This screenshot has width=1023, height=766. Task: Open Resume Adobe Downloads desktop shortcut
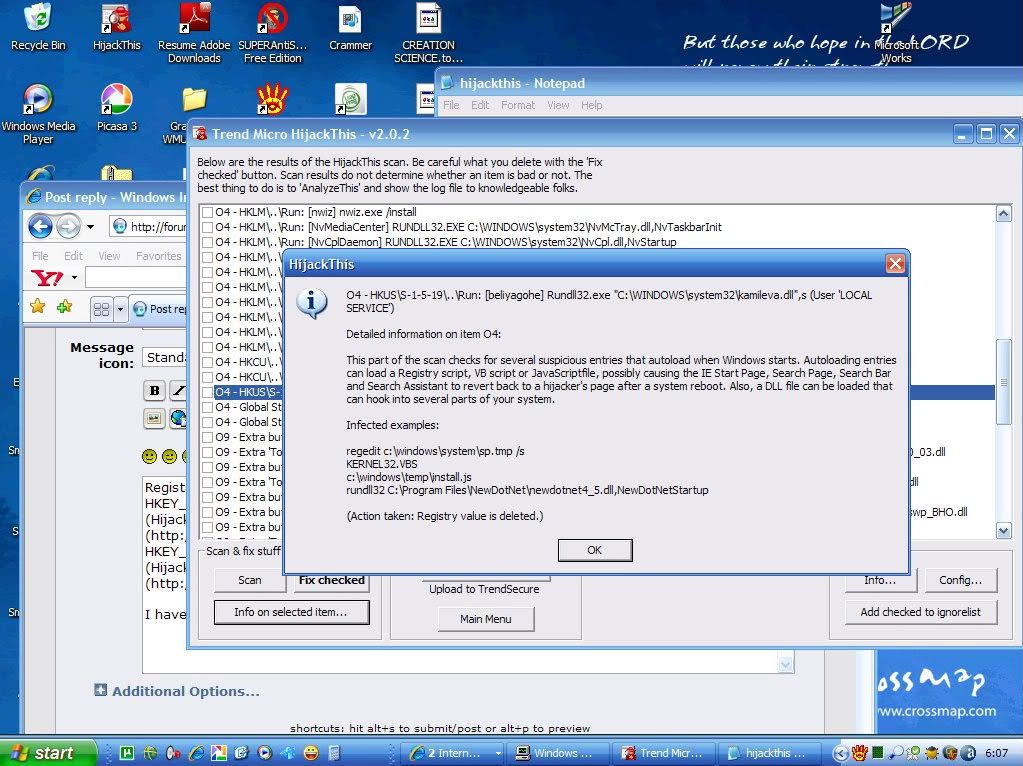click(194, 33)
